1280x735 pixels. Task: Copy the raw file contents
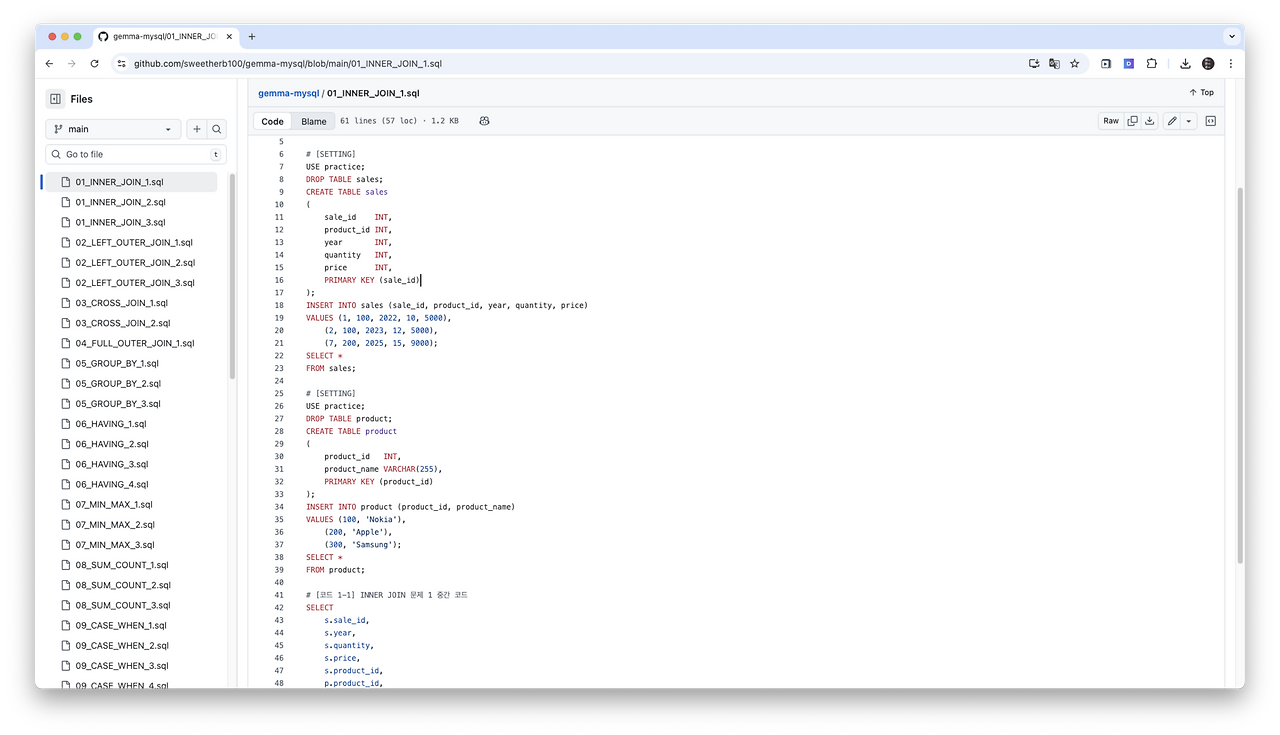pos(1133,121)
